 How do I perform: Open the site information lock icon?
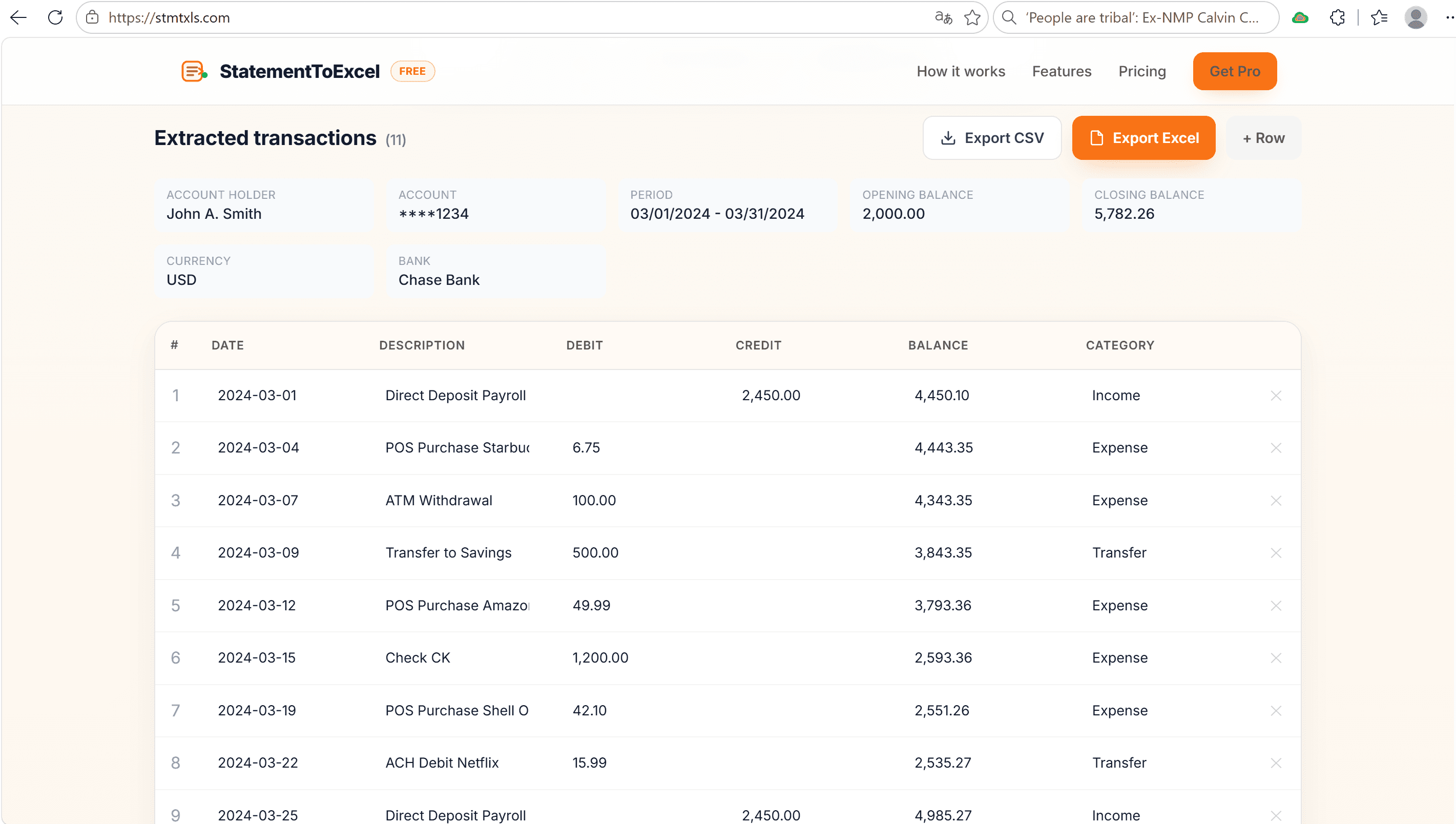point(92,17)
